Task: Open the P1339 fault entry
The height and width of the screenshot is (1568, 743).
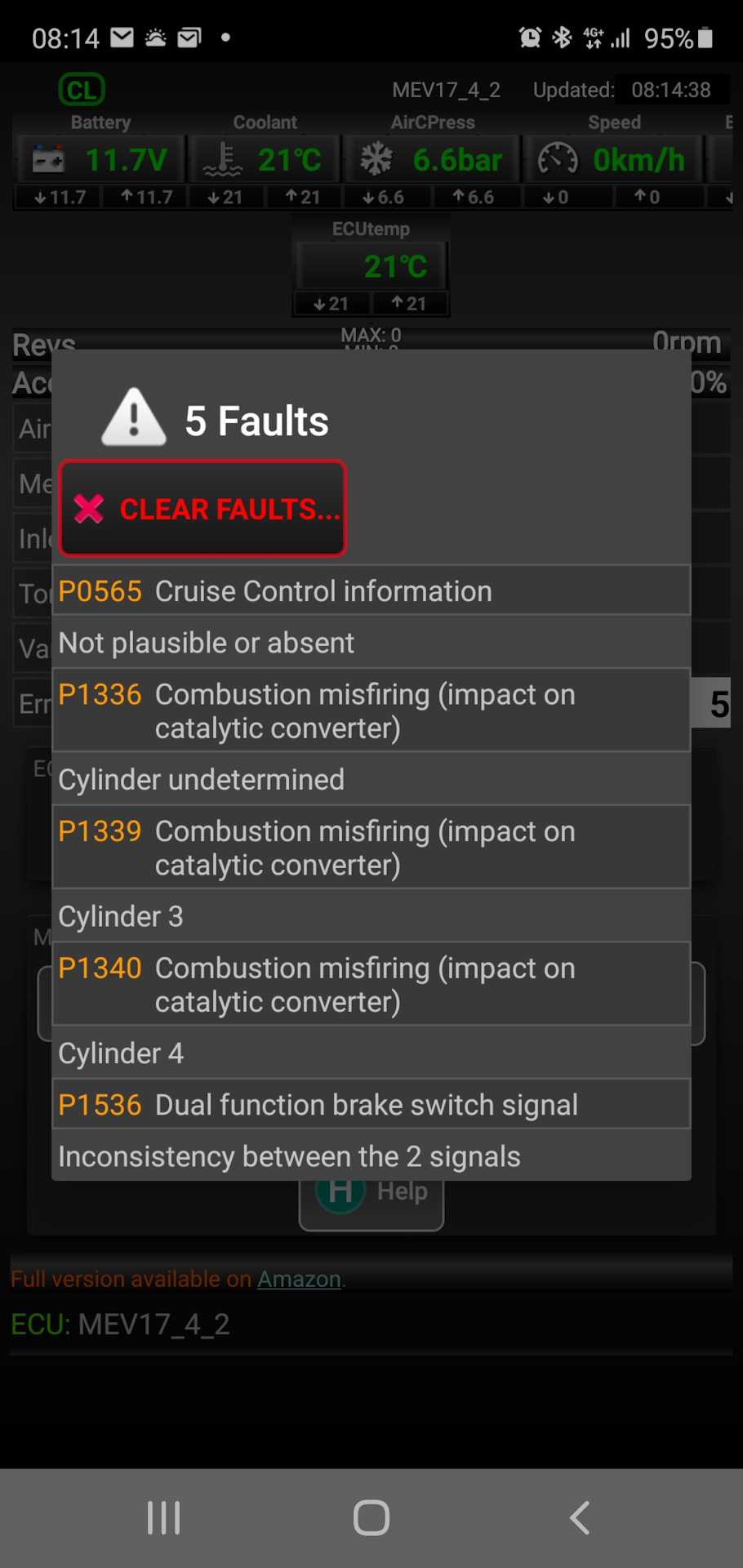Action: coord(371,847)
